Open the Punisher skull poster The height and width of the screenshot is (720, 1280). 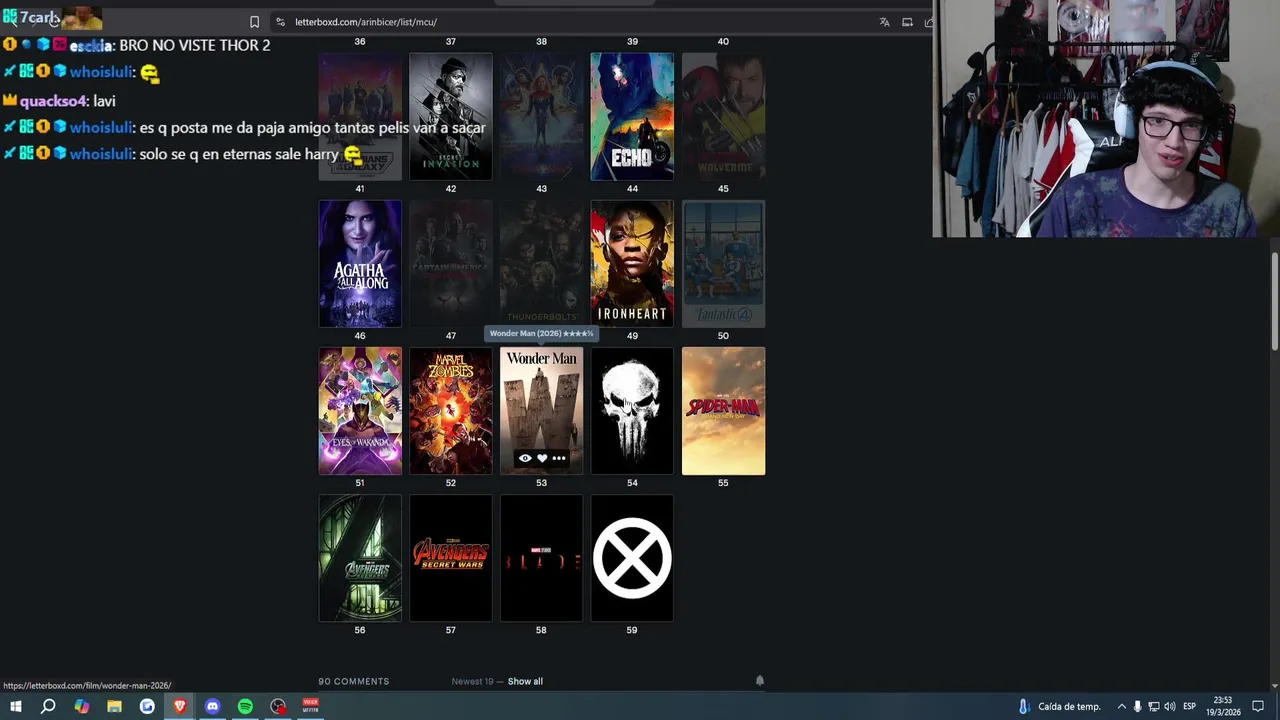(x=632, y=410)
